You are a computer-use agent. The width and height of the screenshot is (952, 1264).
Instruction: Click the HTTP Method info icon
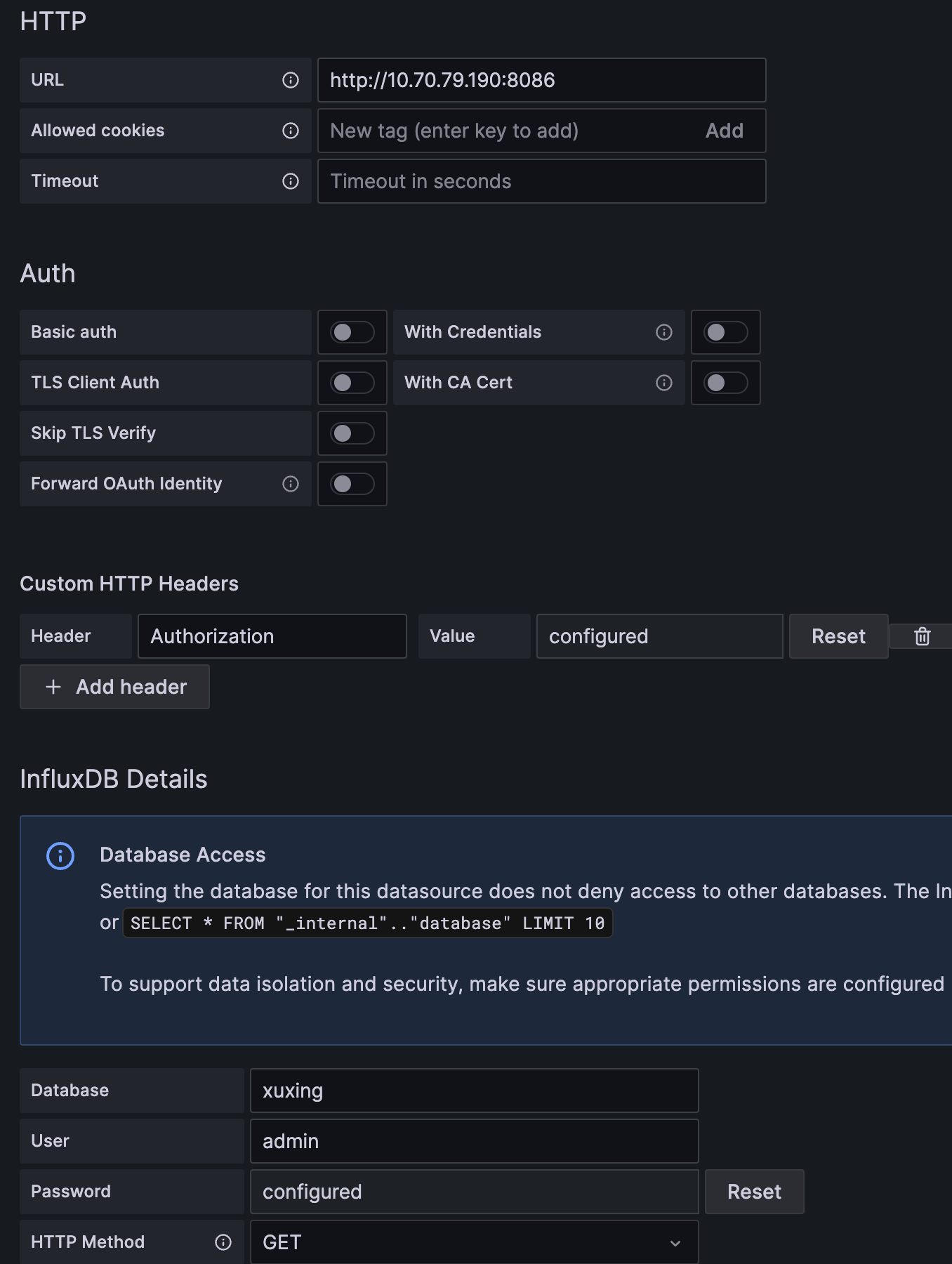[x=223, y=1242]
